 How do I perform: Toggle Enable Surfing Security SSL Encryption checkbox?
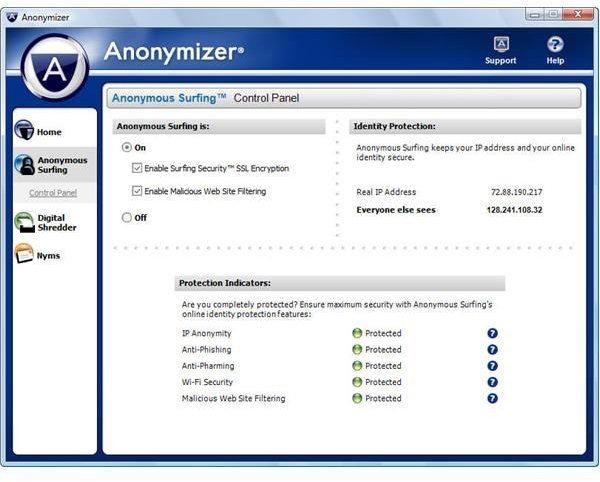(137, 168)
